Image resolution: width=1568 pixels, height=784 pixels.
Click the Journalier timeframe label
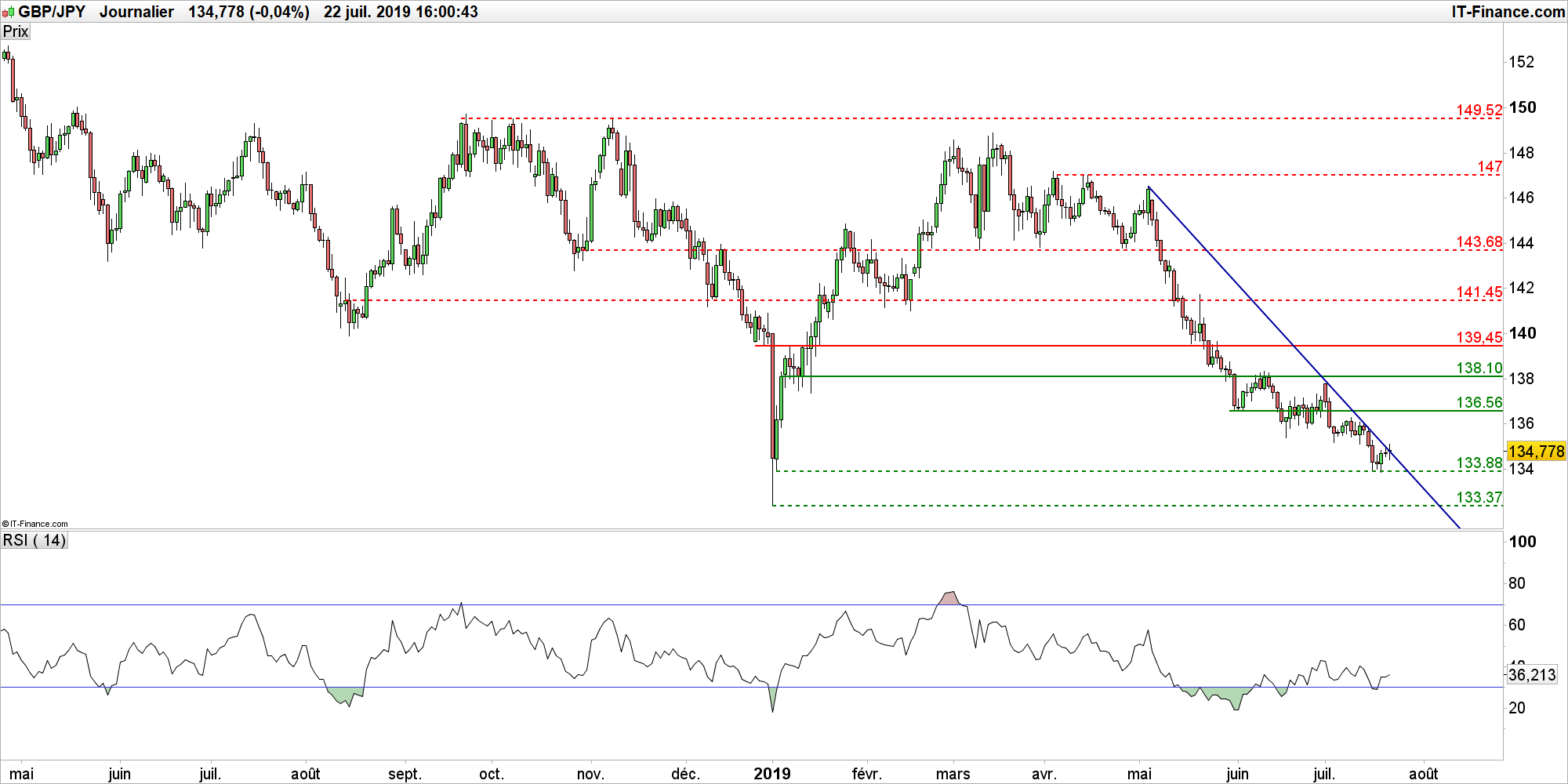click(x=136, y=12)
